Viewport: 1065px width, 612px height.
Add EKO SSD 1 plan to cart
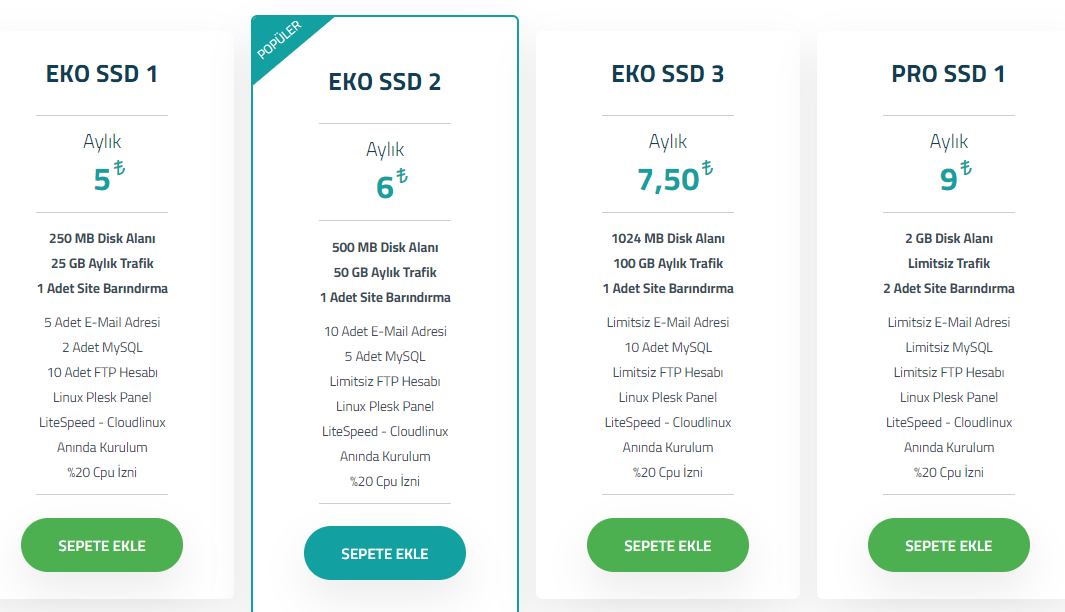click(x=102, y=545)
